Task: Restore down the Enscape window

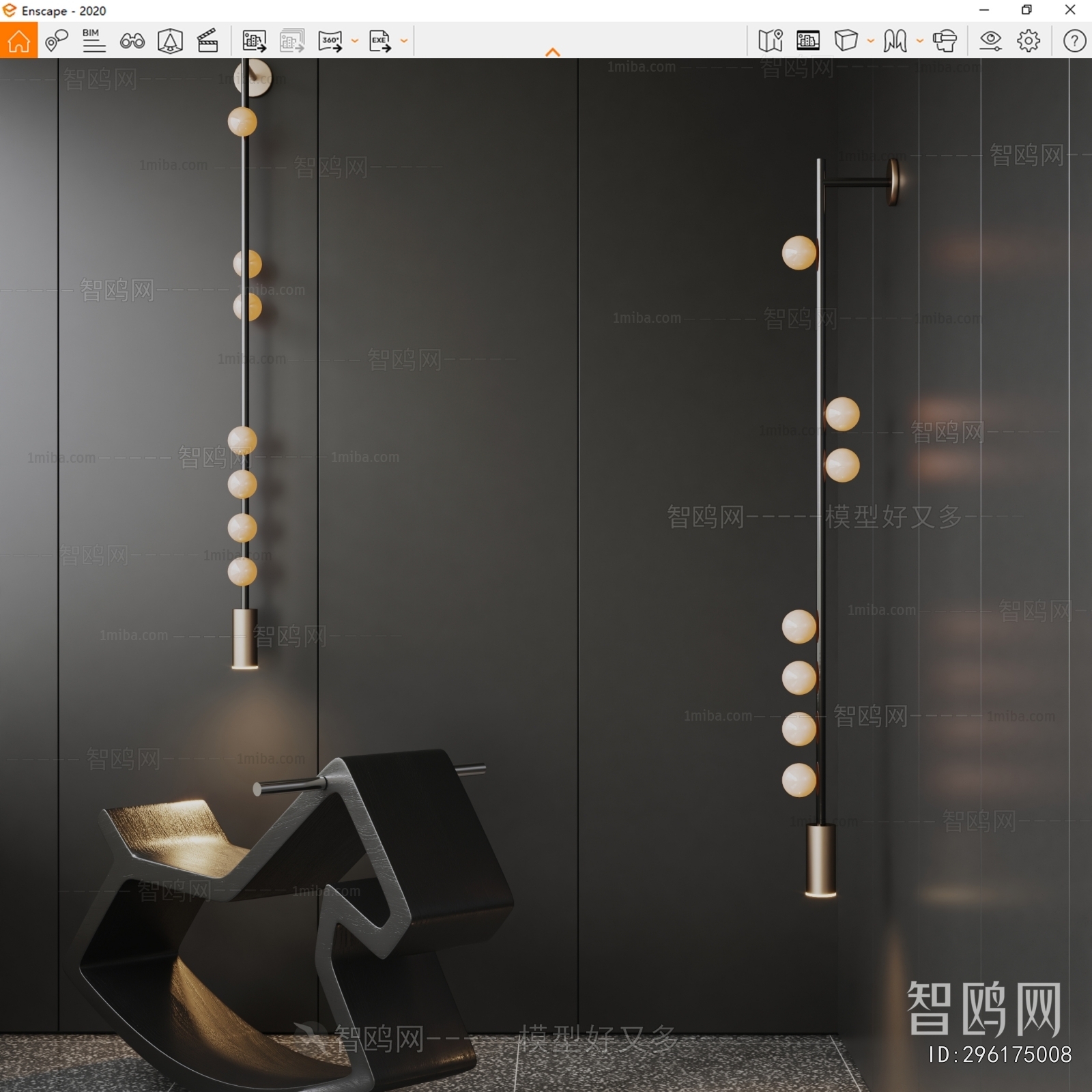Action: pyautogui.click(x=1026, y=10)
